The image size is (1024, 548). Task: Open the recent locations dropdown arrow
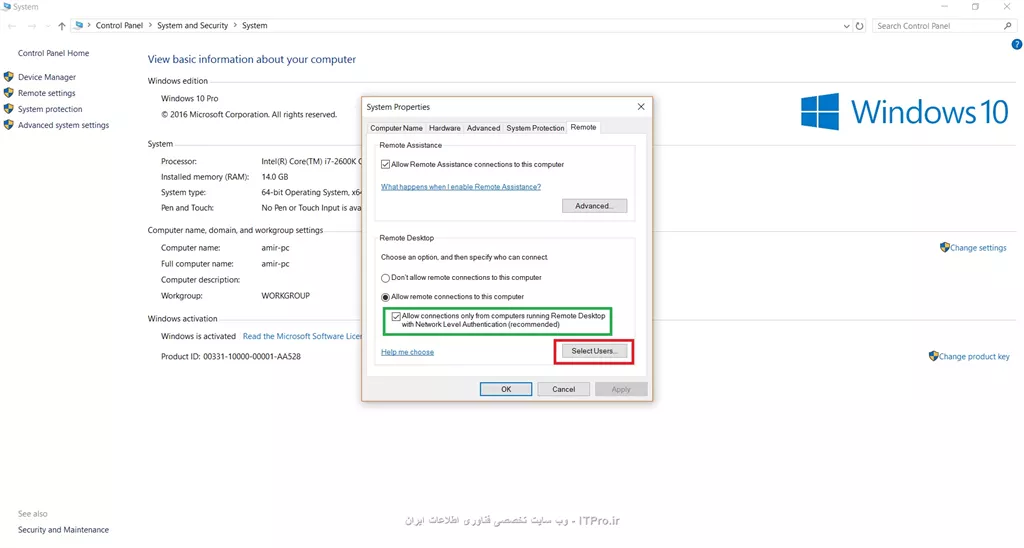[48, 26]
